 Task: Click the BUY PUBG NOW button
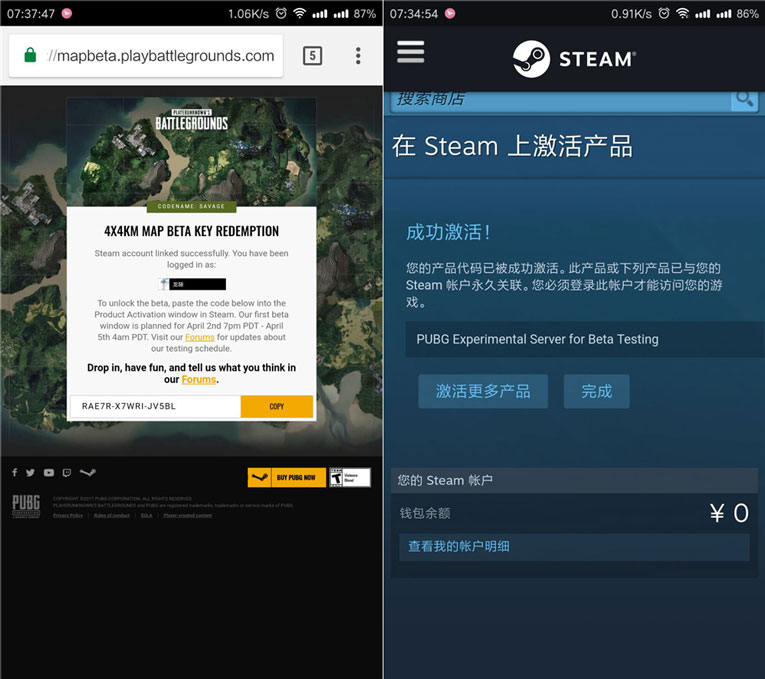[x=285, y=477]
